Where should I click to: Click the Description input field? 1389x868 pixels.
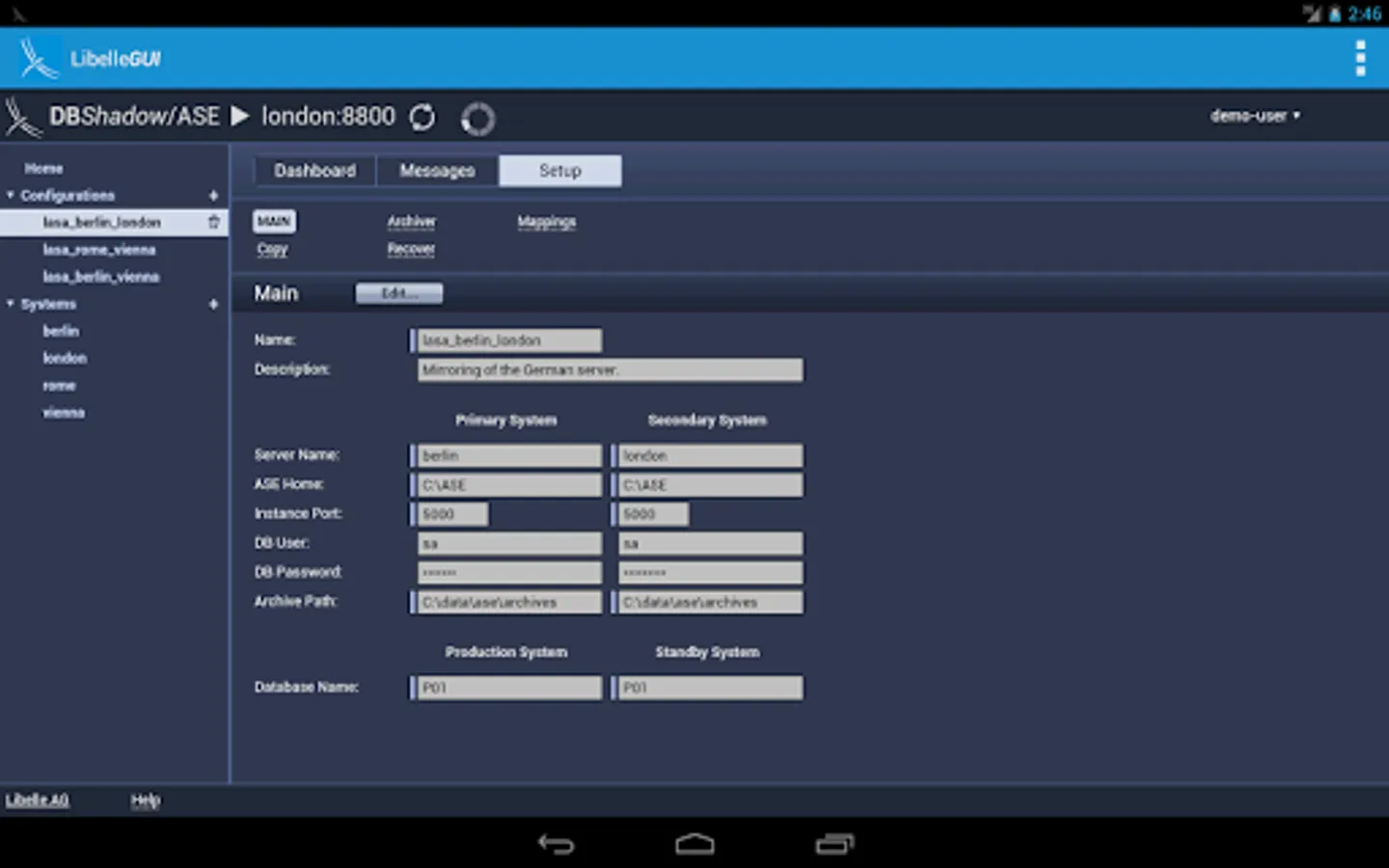[610, 370]
